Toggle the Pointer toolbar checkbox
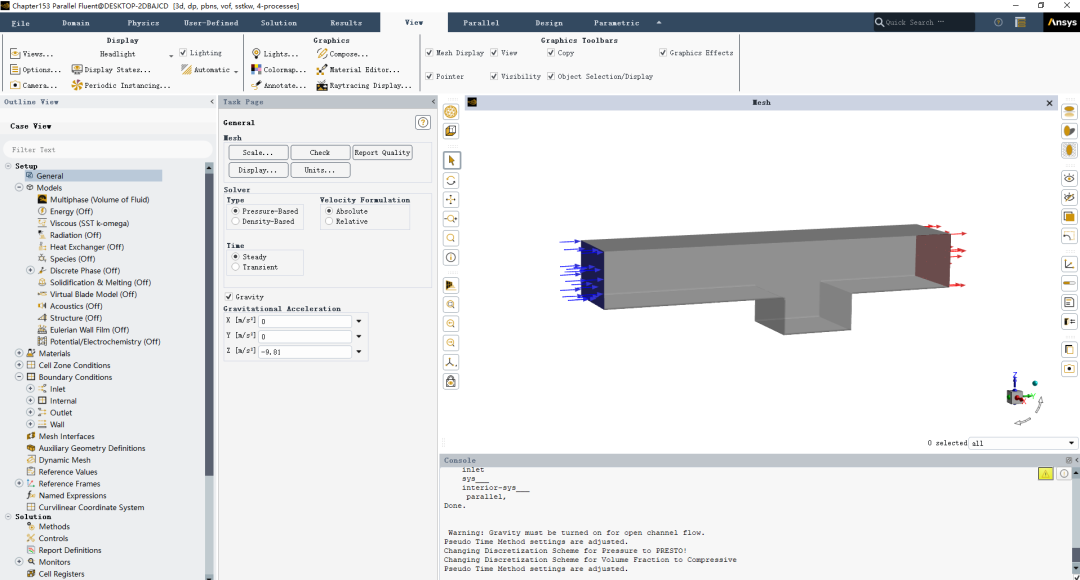The width and height of the screenshot is (1080, 580). [x=429, y=76]
